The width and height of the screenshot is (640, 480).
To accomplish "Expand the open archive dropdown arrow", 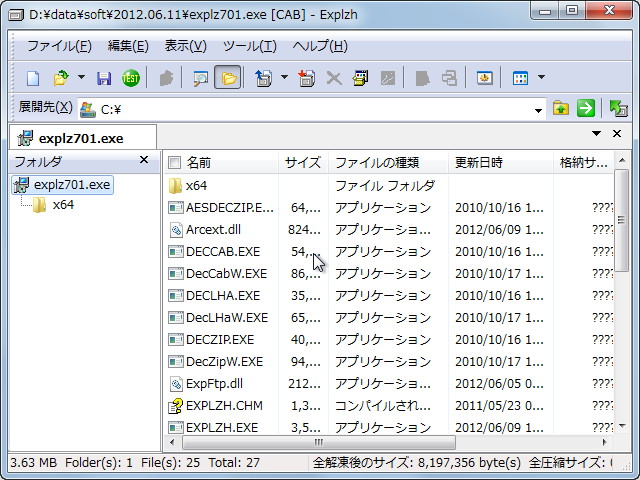I will [x=81, y=77].
